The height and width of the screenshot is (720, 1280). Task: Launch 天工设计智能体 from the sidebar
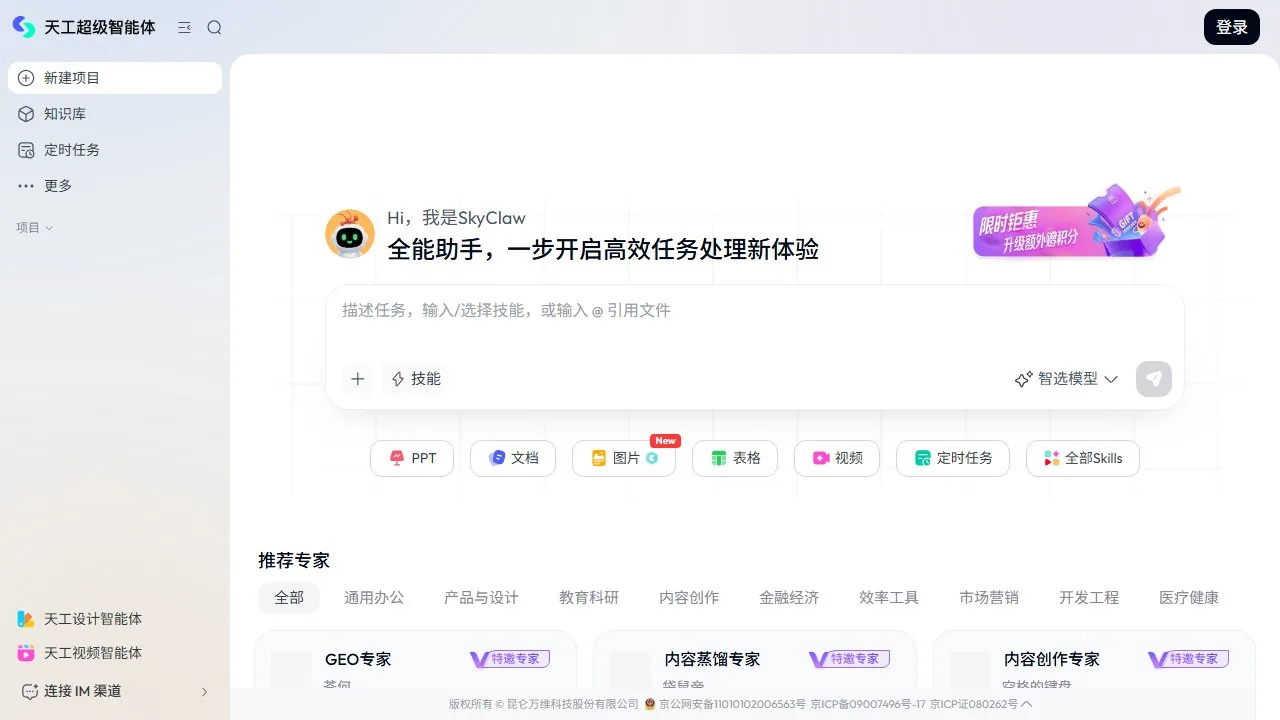click(115, 619)
